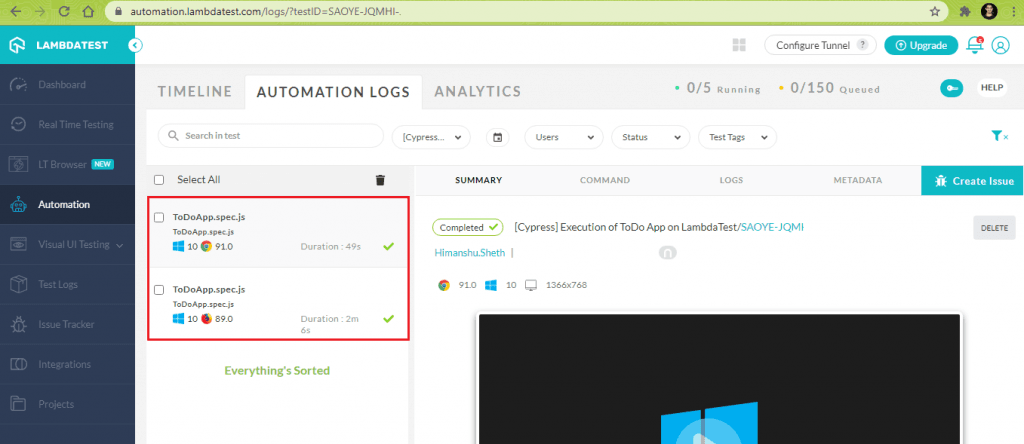Switch to METADATA tab
Image resolution: width=1024 pixels, height=444 pixels.
(857, 180)
